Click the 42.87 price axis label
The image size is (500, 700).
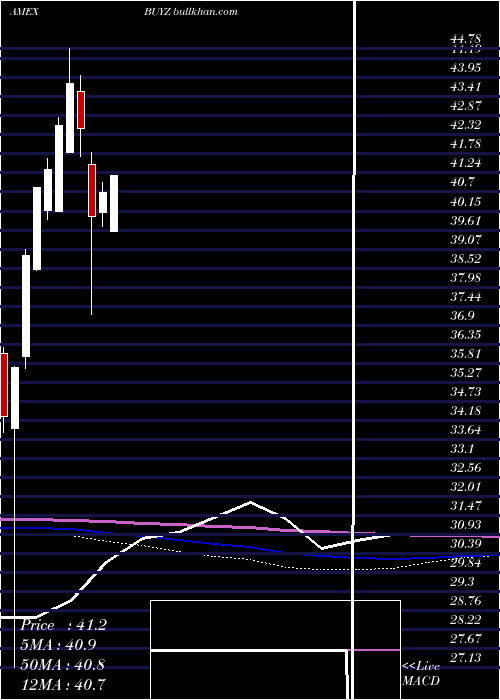[465, 106]
